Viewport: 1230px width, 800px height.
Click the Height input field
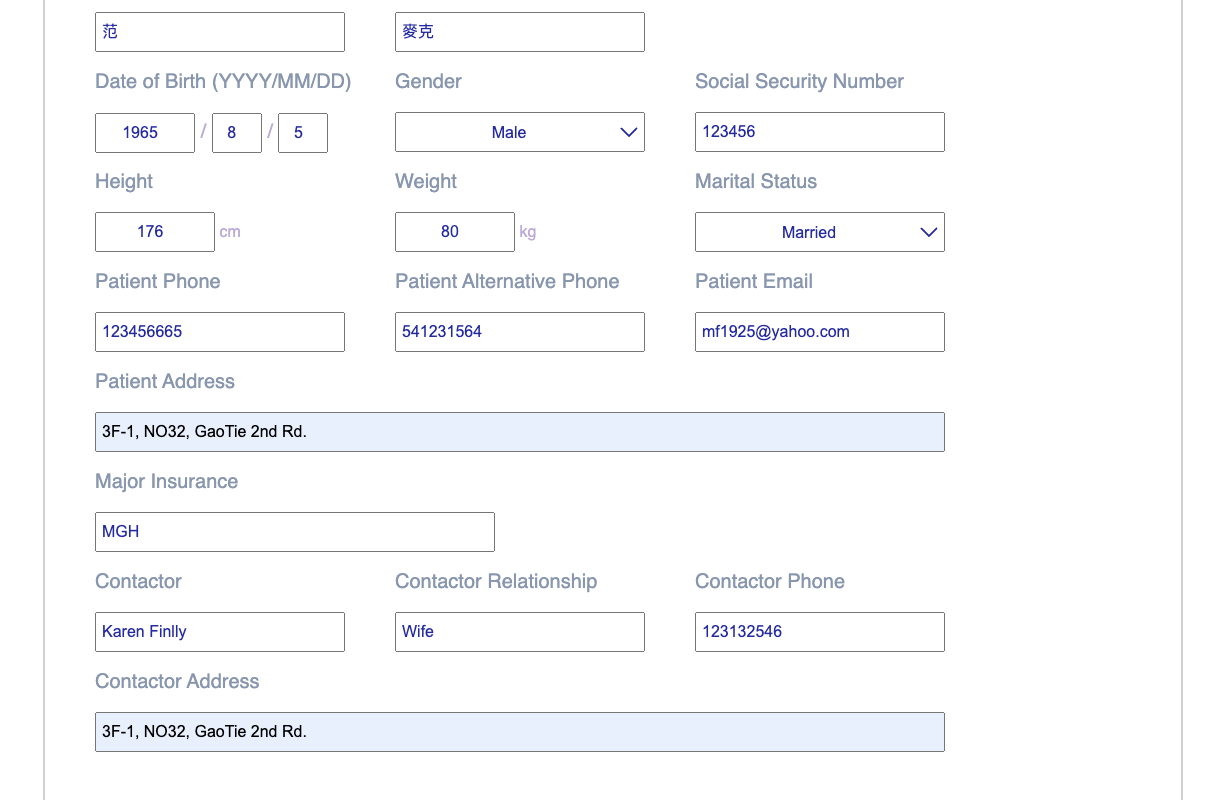pyautogui.click(x=155, y=232)
